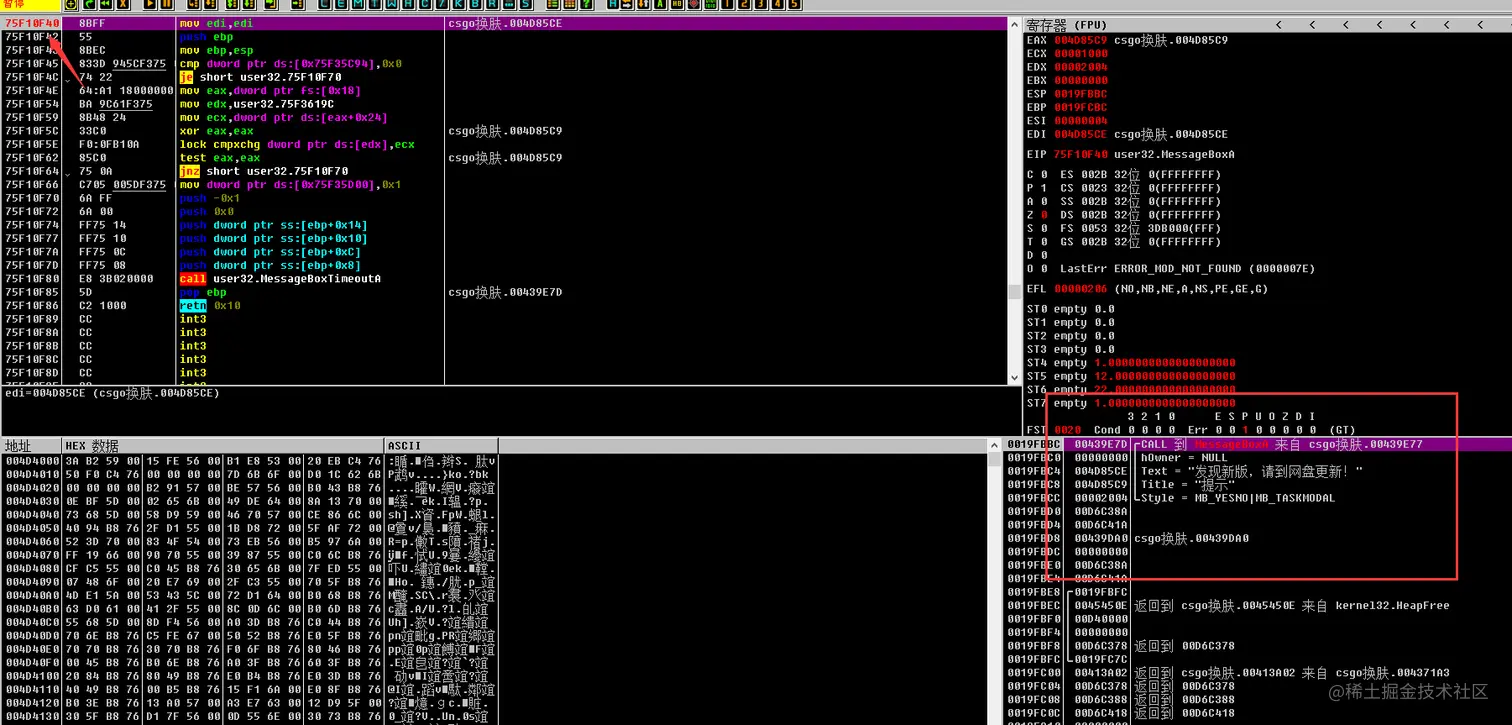Show Patches window (/ button)

pyautogui.click(x=441, y=5)
